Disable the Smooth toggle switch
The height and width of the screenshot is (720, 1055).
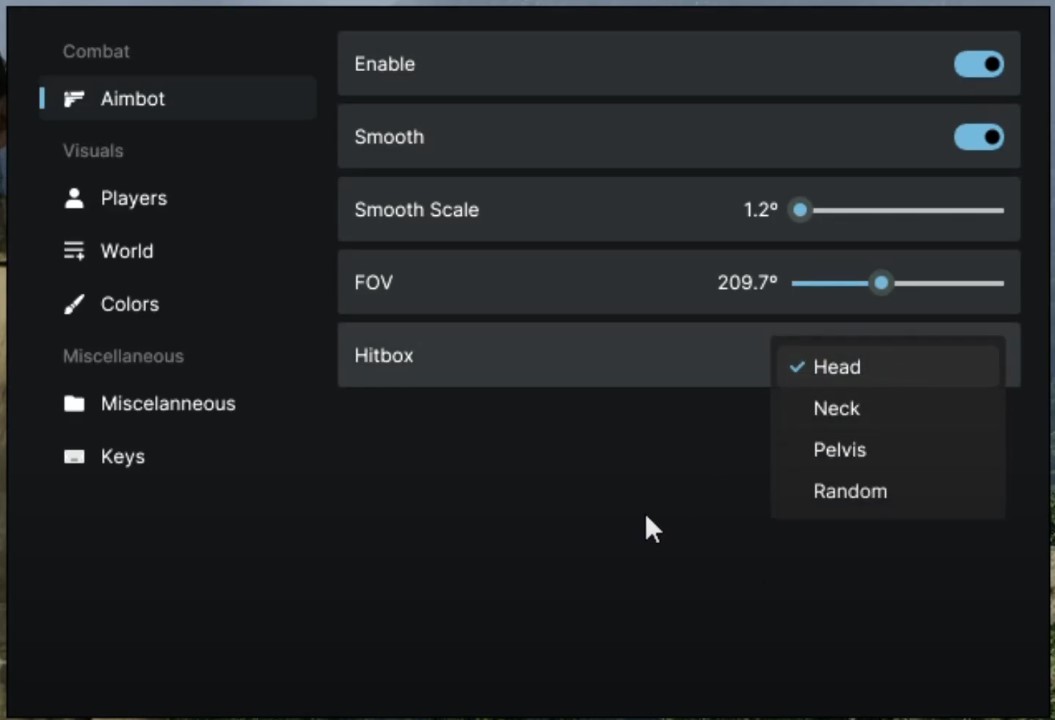pyautogui.click(x=978, y=137)
